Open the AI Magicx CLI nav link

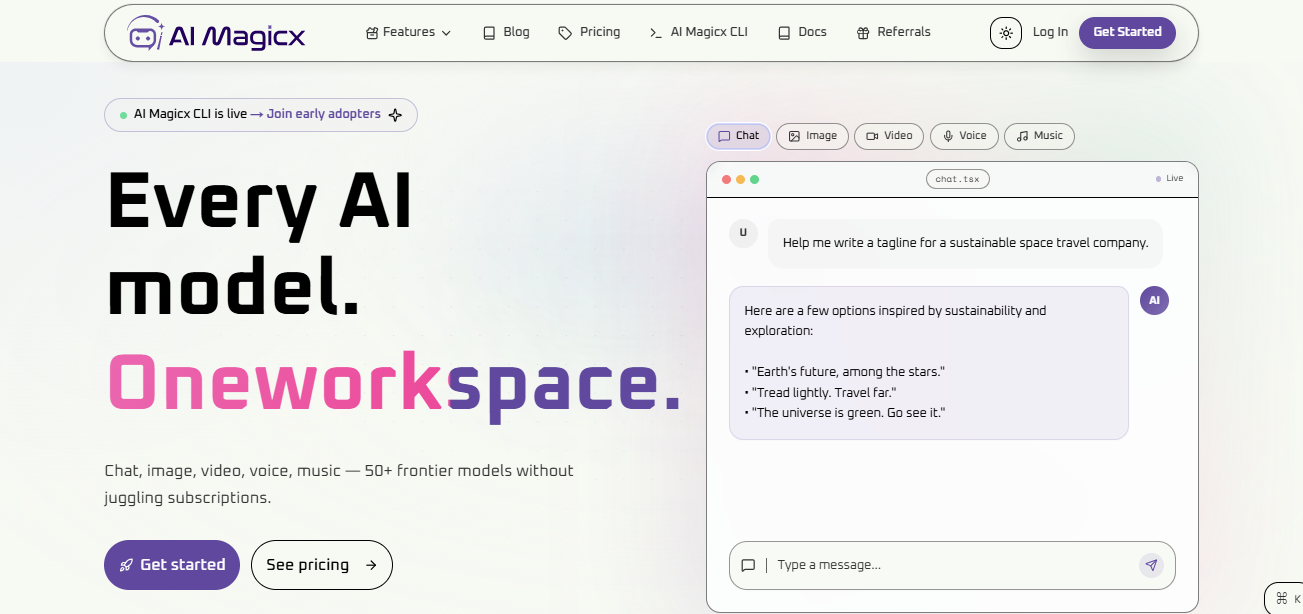pyautogui.click(x=698, y=32)
